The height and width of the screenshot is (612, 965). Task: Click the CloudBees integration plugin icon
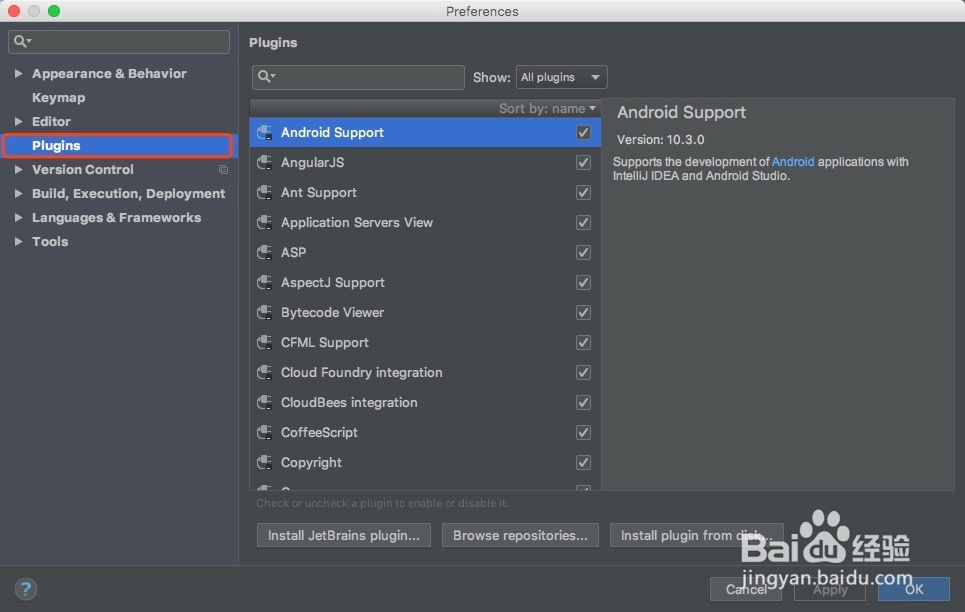(265, 403)
